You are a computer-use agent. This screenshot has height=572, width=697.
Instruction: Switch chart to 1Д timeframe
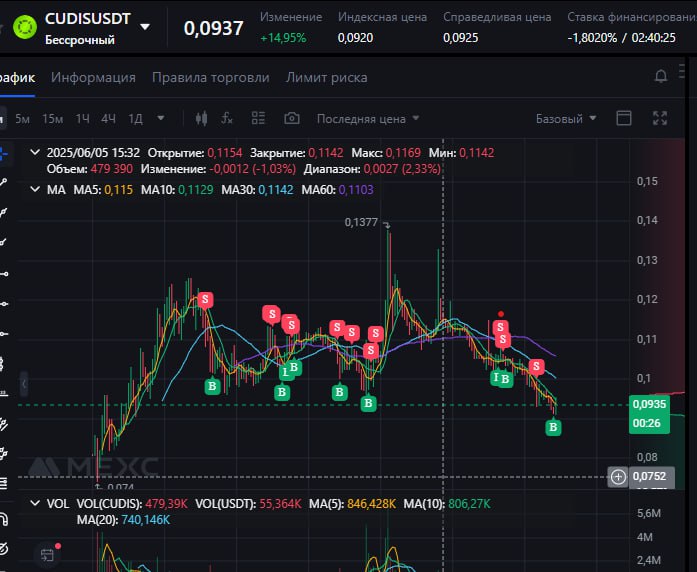(135, 119)
